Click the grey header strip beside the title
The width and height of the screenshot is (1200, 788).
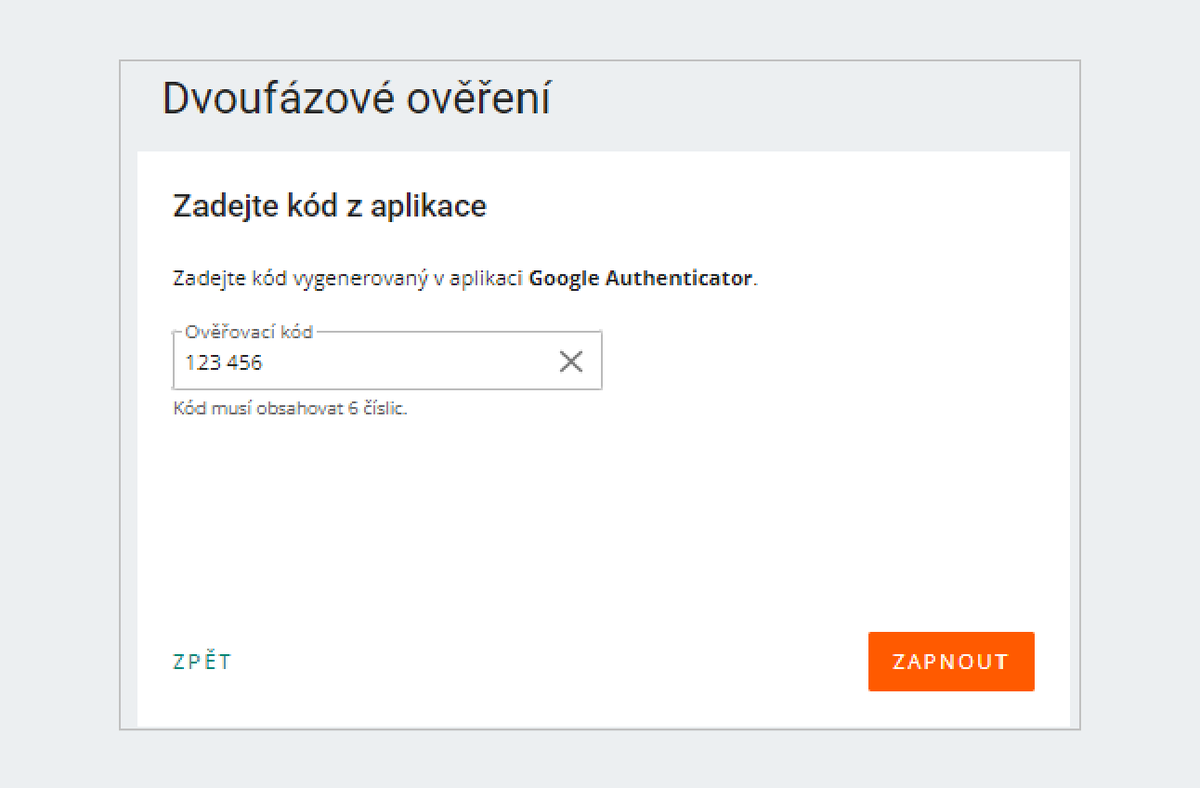(815, 105)
